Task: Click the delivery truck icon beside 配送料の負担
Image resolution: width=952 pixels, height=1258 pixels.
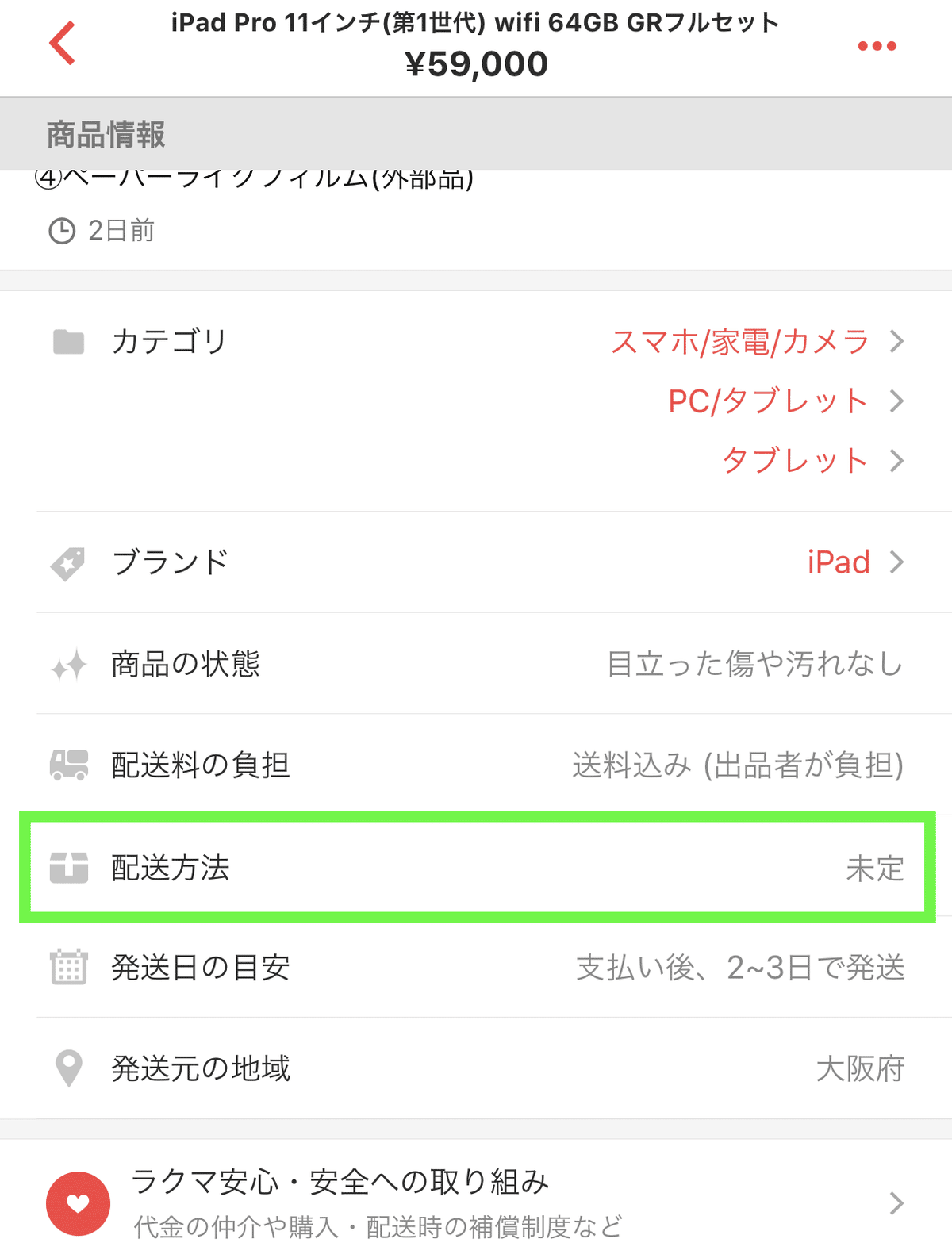Action: pos(69,765)
